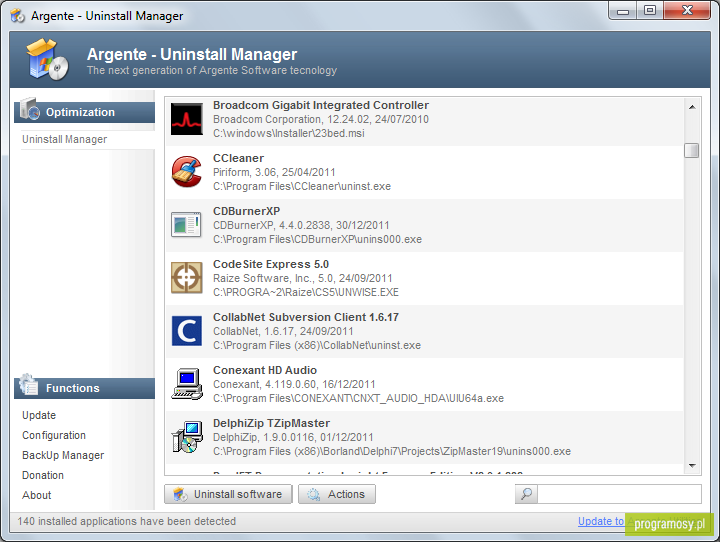
Task: Click the CollabNet Subversion Client icon
Action: [186, 331]
